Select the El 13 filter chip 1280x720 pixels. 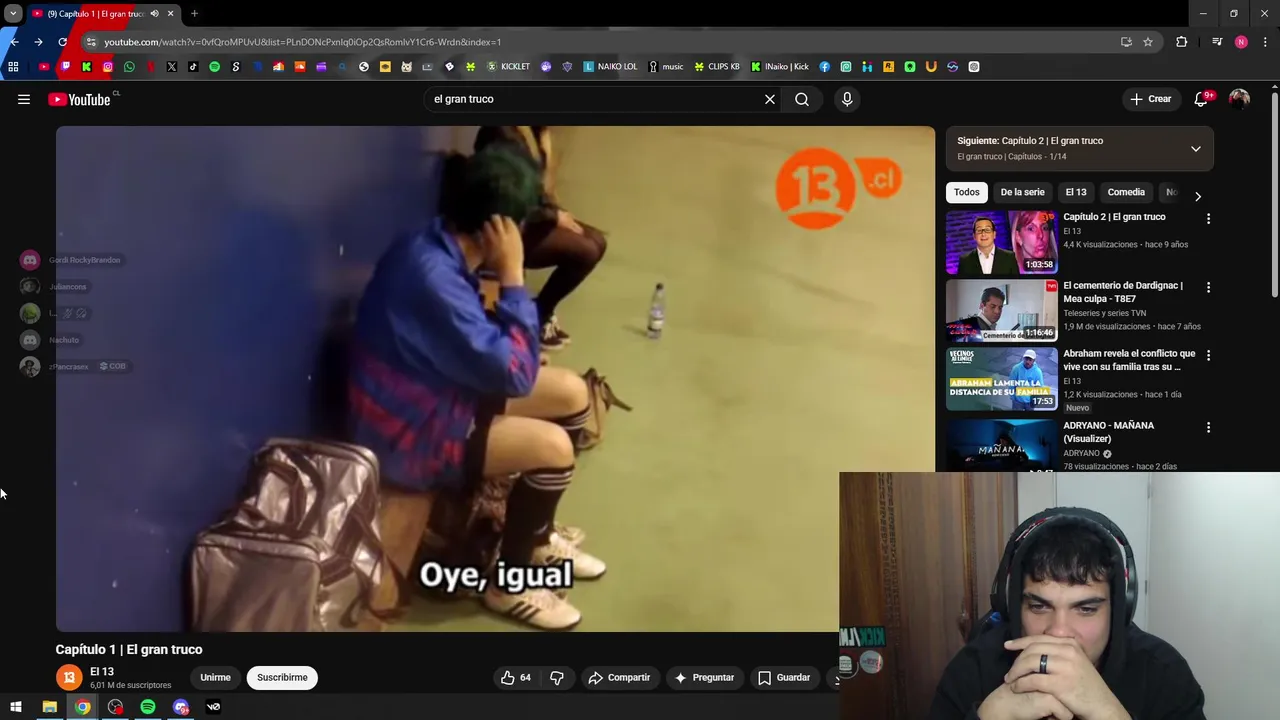pyautogui.click(x=1075, y=192)
